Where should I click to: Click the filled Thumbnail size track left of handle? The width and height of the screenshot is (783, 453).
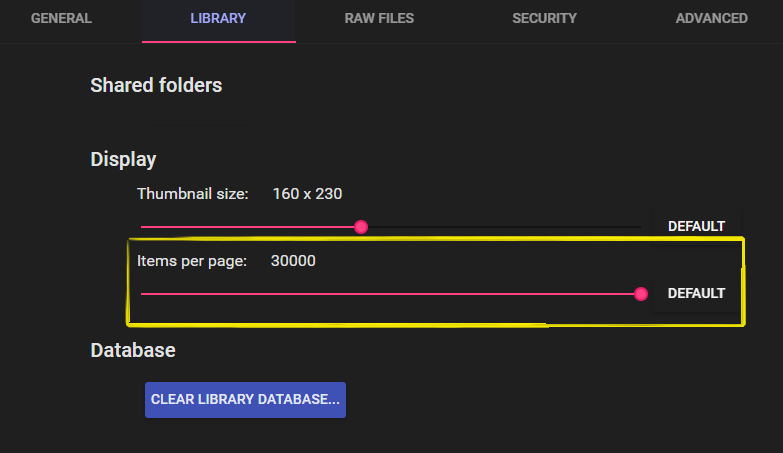click(250, 227)
